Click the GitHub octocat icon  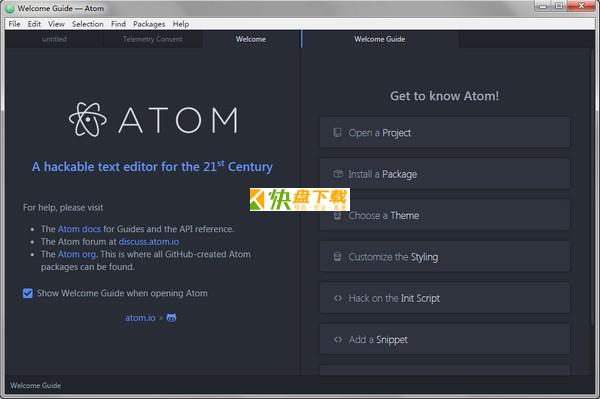(171, 318)
